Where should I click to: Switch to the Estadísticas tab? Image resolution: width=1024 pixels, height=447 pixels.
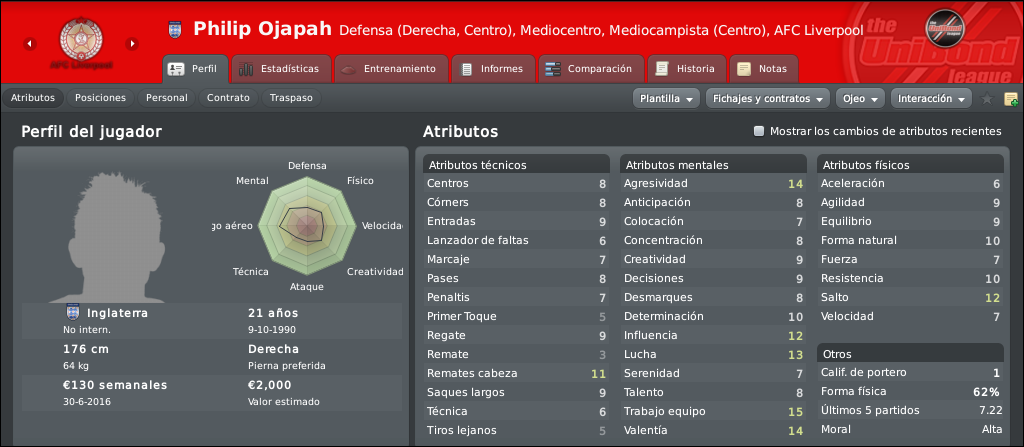coord(281,69)
